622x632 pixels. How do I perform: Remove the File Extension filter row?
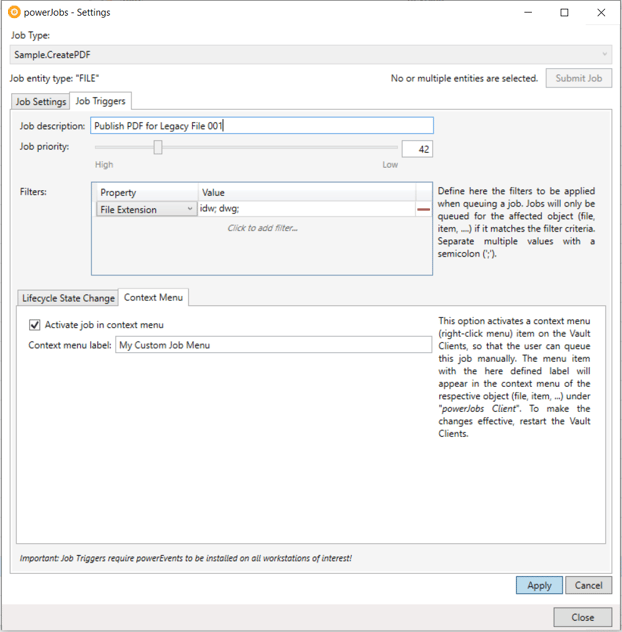(423, 209)
